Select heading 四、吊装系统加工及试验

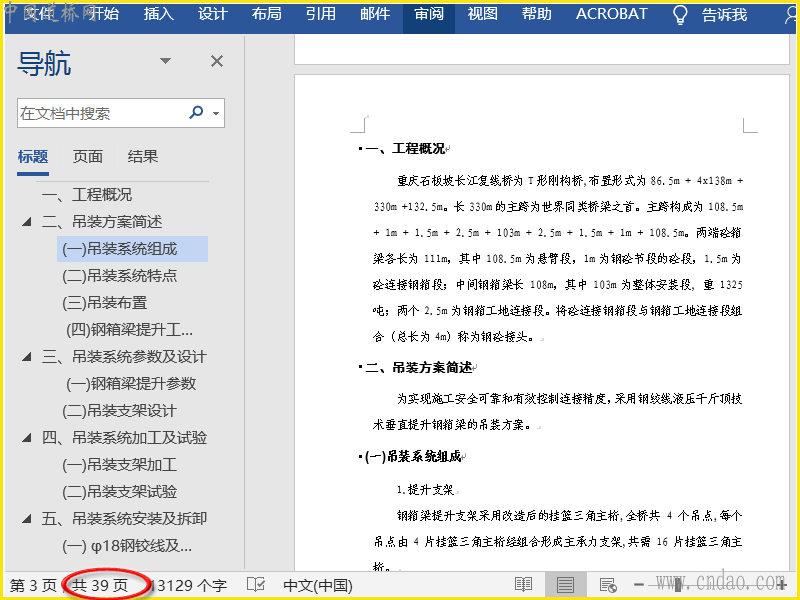[x=124, y=438]
